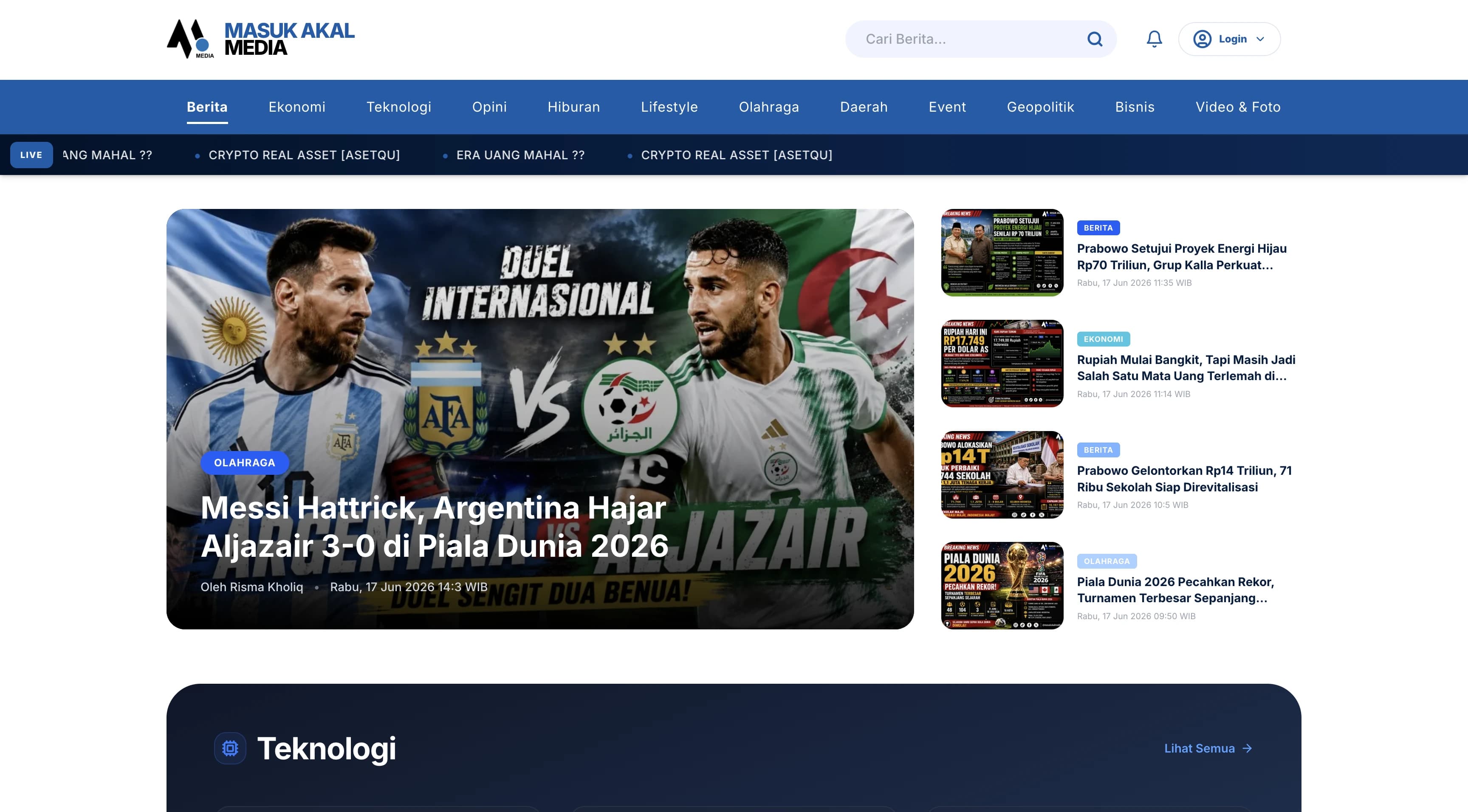Open the Lifestyle section
Image resolution: width=1468 pixels, height=812 pixels.
(x=669, y=107)
